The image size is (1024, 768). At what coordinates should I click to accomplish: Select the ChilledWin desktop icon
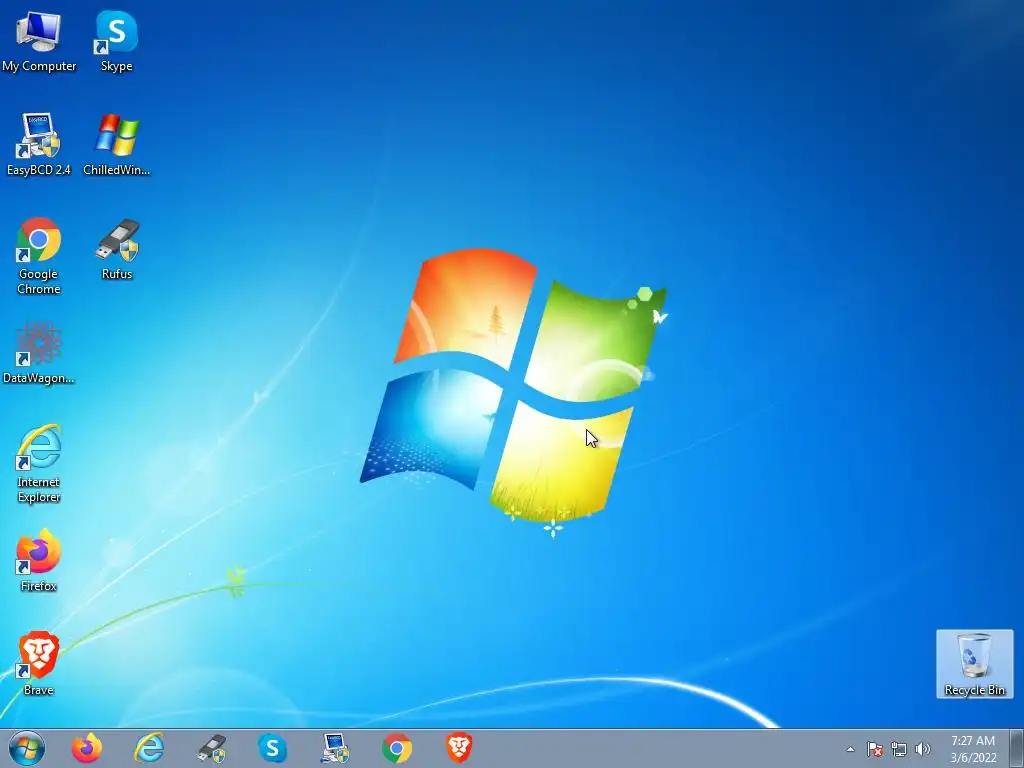[116, 144]
